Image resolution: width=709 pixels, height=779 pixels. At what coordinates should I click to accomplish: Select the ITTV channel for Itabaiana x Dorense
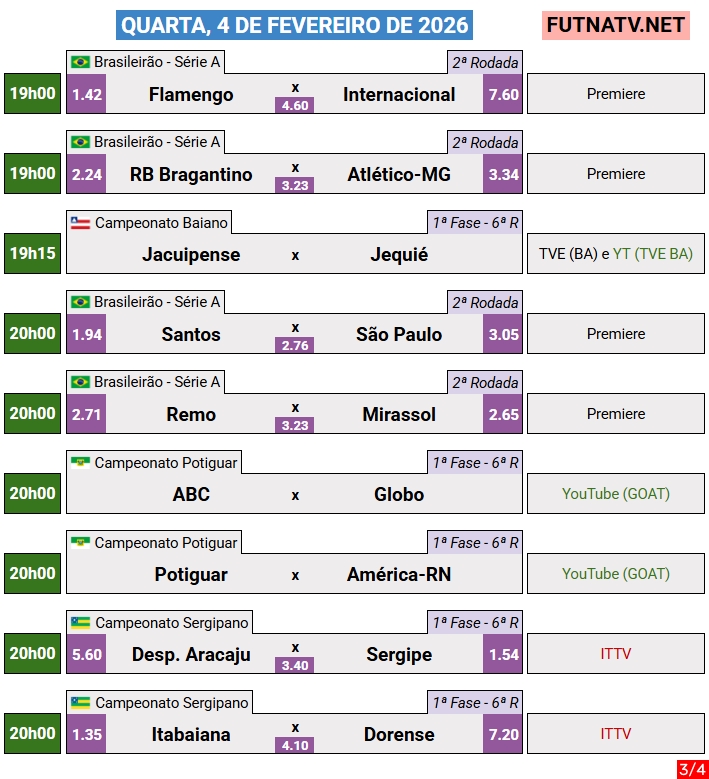pos(616,734)
